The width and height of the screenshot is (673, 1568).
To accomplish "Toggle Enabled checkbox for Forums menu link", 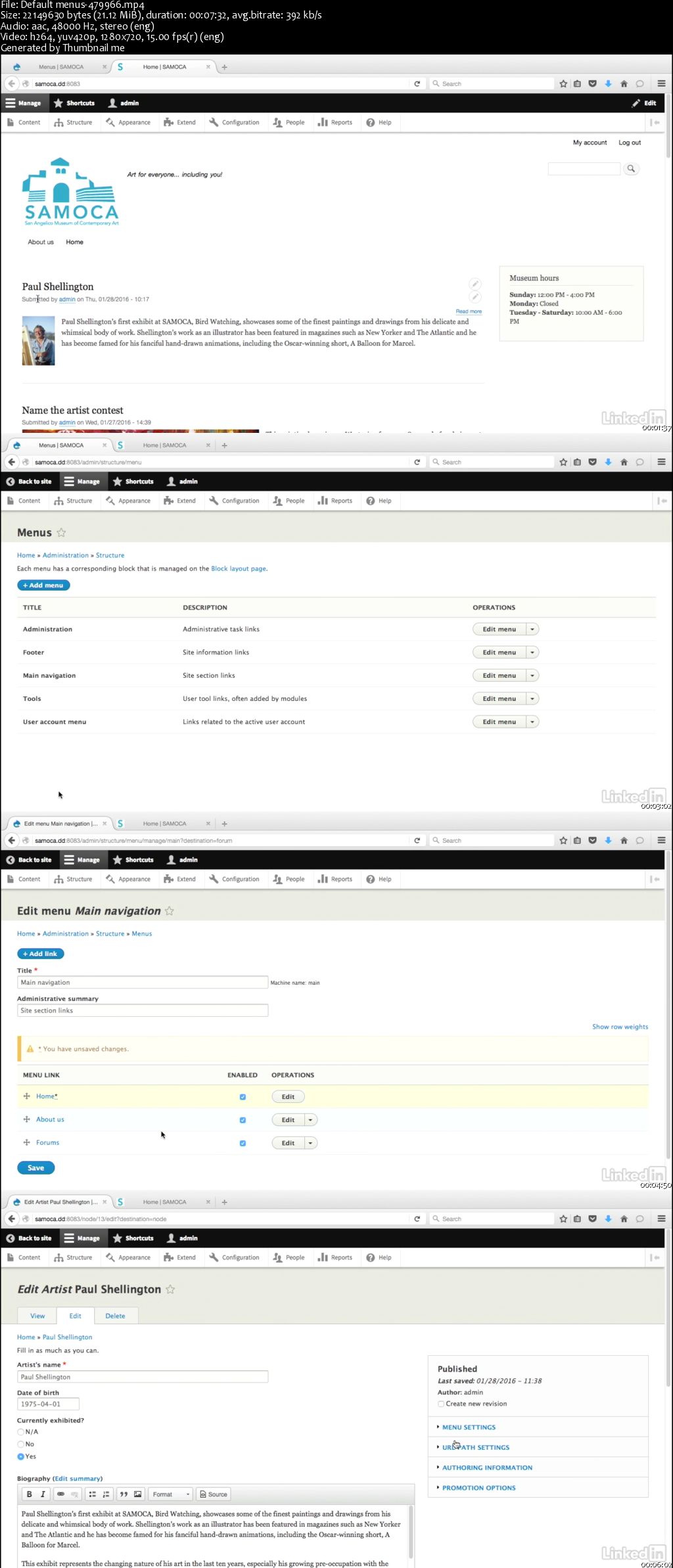I will click(243, 1143).
